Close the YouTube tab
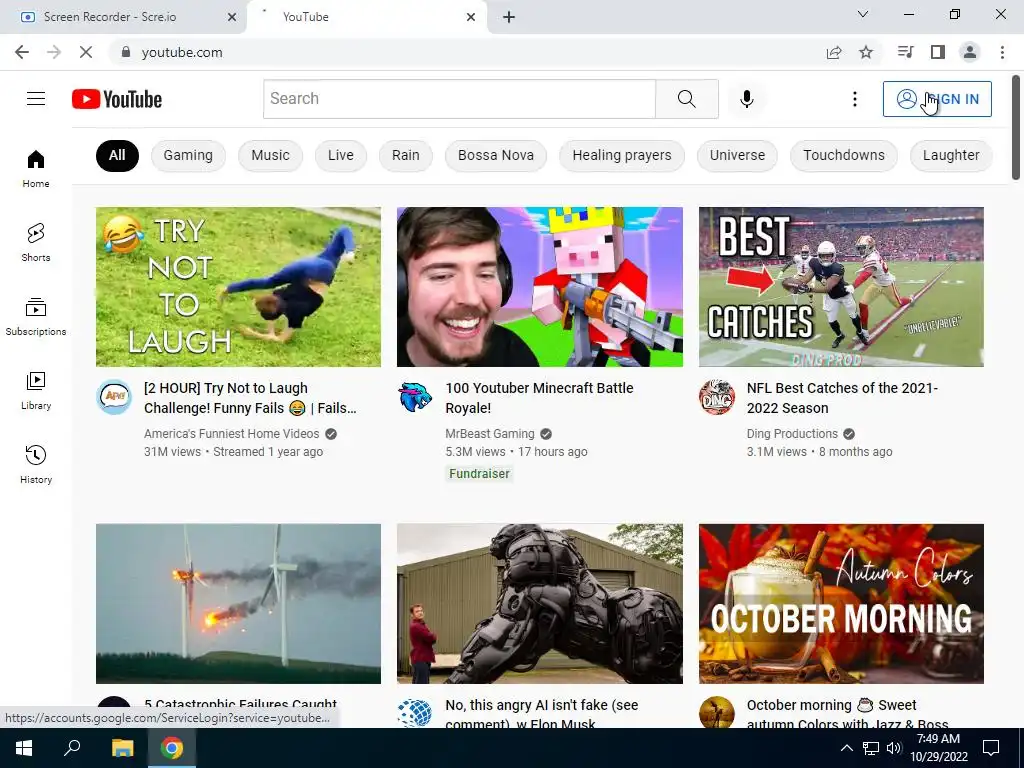The image size is (1024, 768). pos(471,17)
